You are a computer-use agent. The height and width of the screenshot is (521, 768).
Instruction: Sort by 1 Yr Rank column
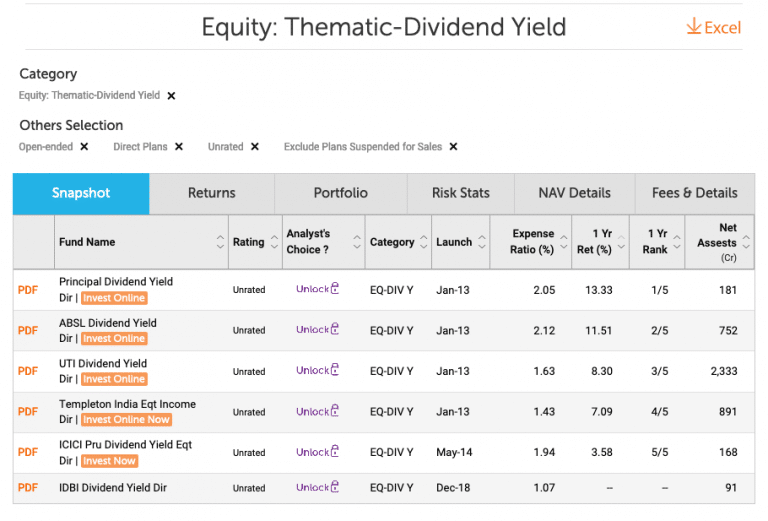click(677, 241)
